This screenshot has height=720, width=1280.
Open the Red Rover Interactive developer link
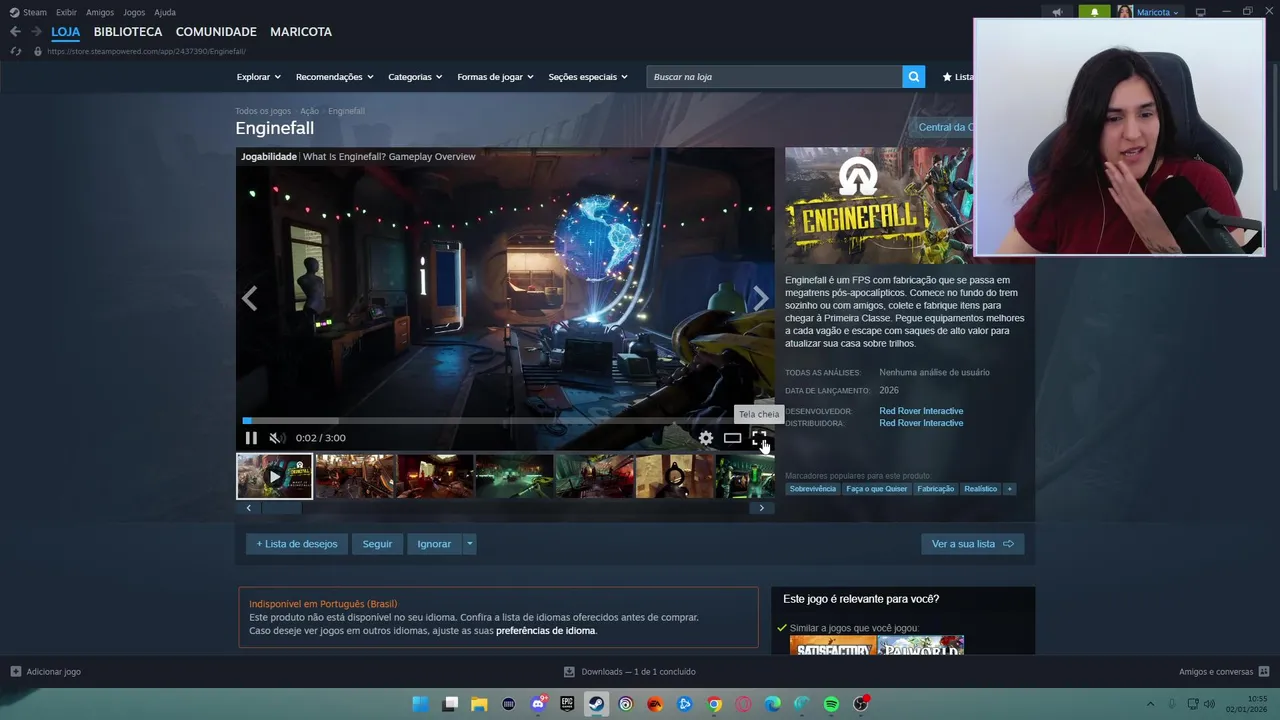coord(921,411)
